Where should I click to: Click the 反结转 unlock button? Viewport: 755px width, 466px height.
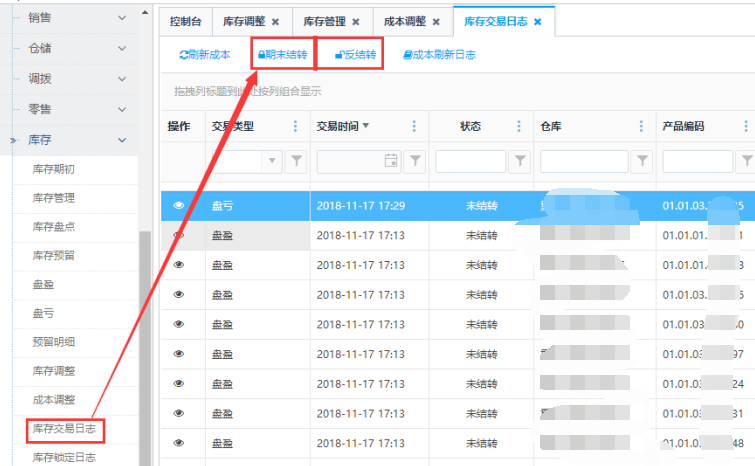click(x=356, y=55)
